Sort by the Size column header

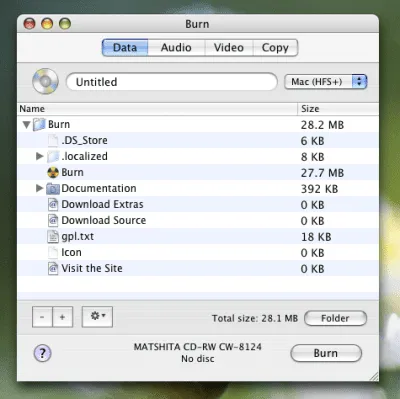point(338,109)
